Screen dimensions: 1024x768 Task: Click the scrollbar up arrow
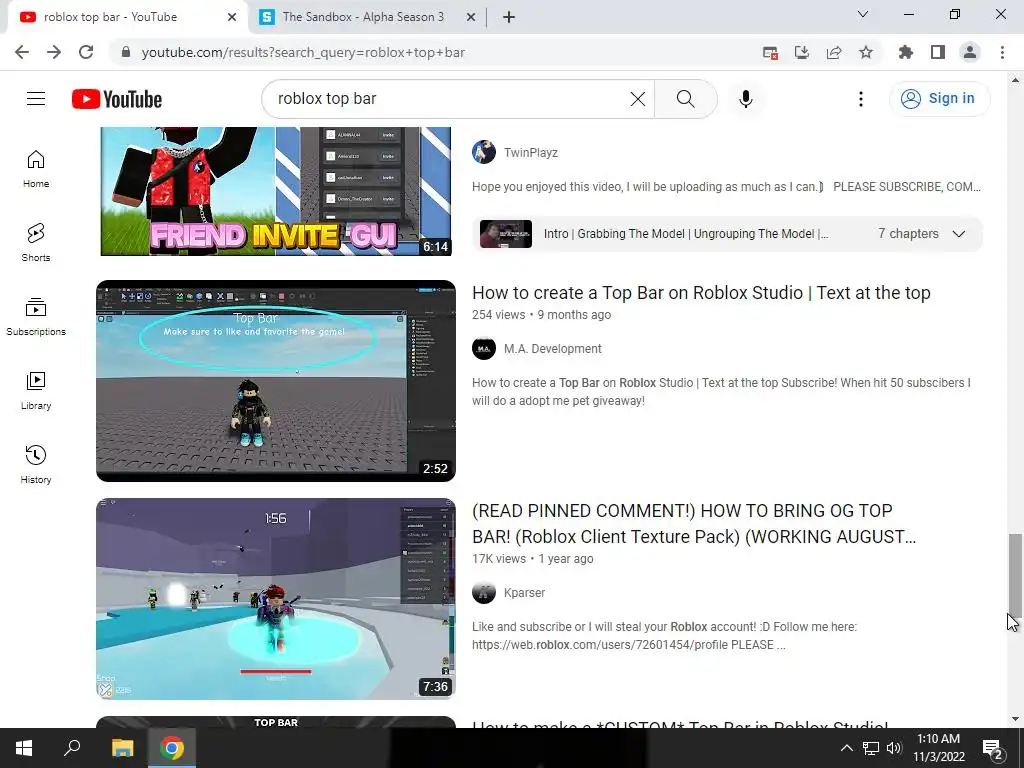point(1015,80)
